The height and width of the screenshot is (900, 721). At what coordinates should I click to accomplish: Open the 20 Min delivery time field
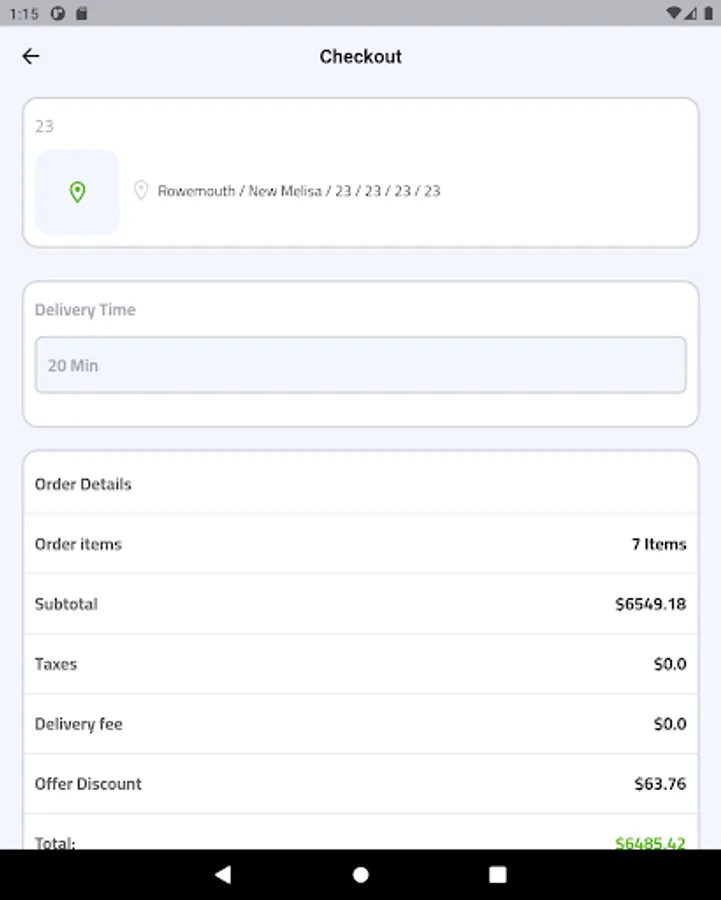[x=360, y=365]
